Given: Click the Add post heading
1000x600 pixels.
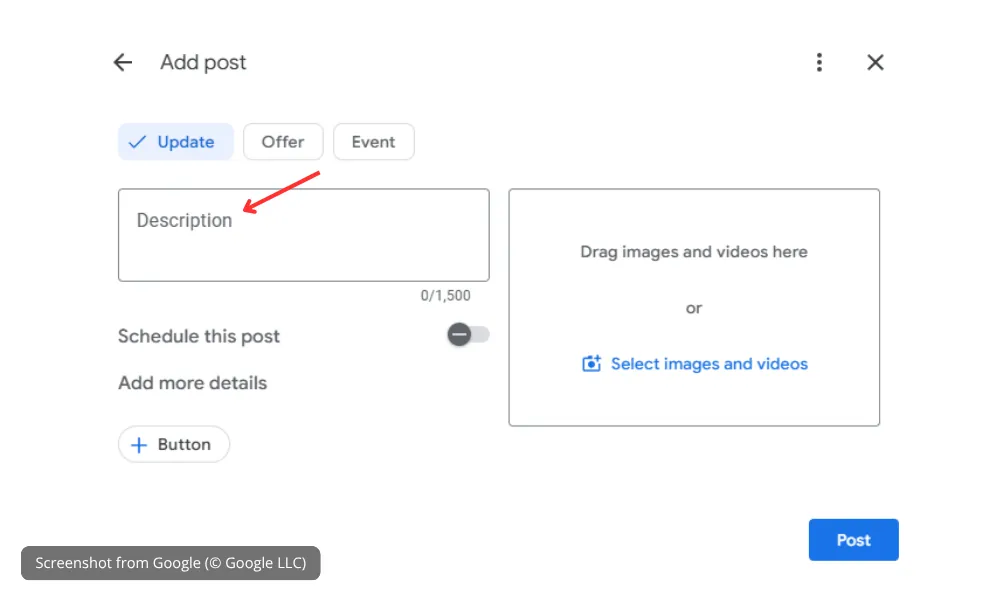Looking at the screenshot, I should [x=202, y=62].
